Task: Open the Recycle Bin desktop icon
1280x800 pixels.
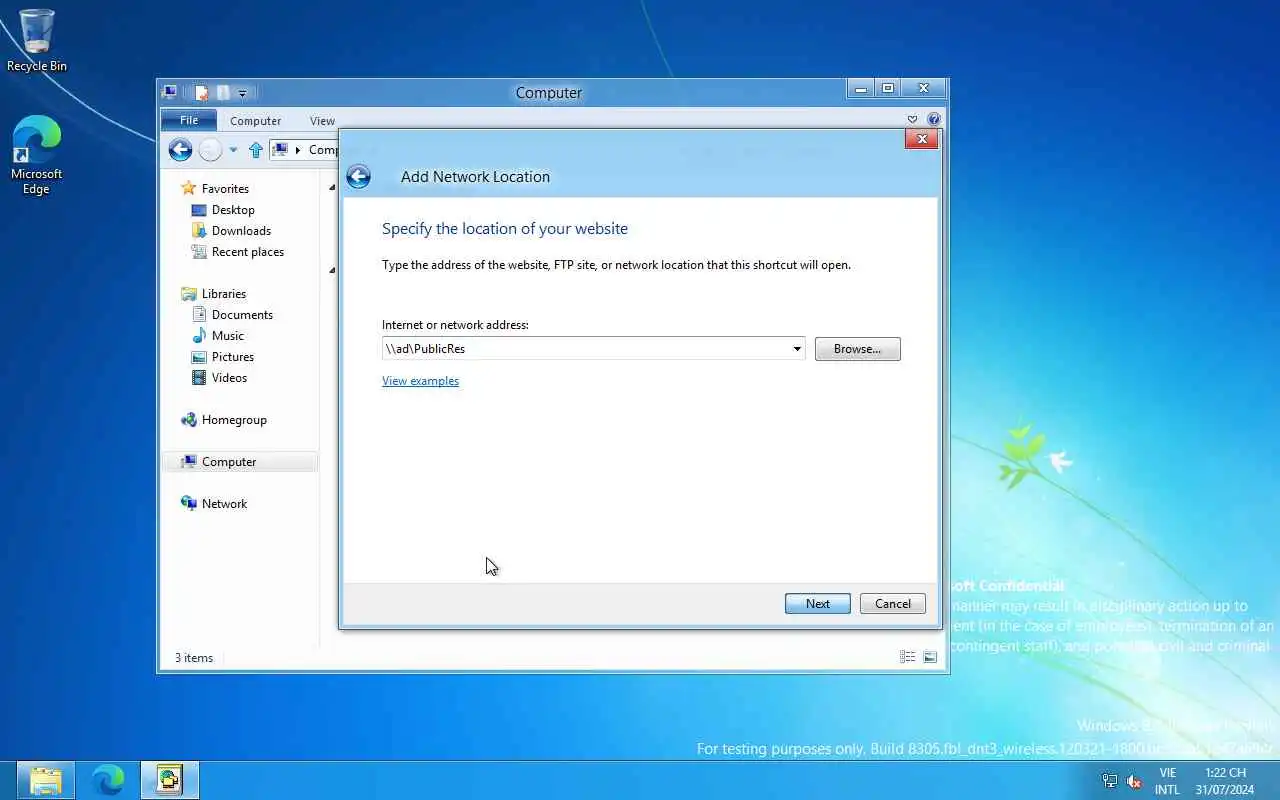Action: click(37, 41)
